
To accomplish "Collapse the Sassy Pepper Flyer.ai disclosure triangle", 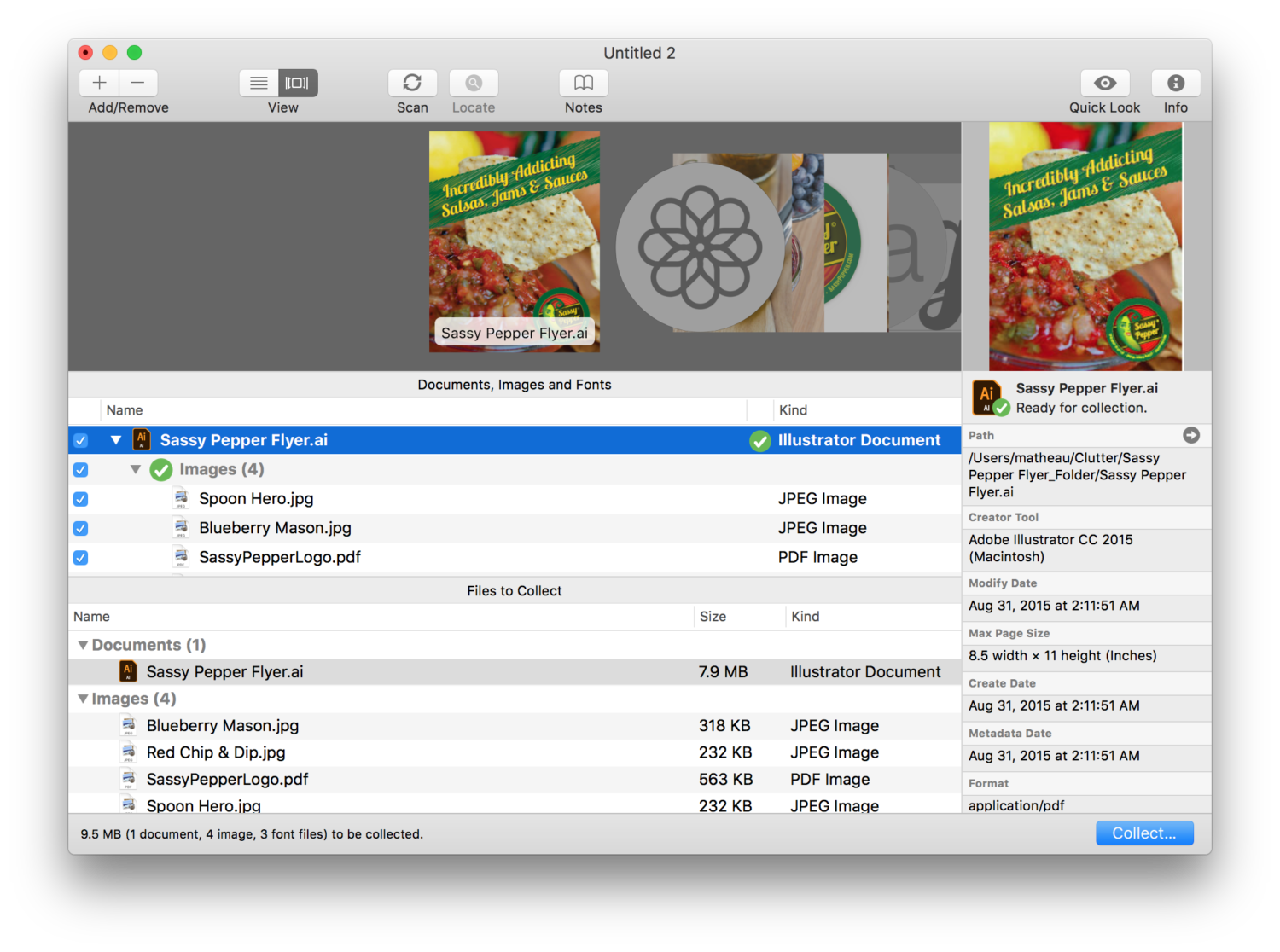I will click(x=116, y=440).
